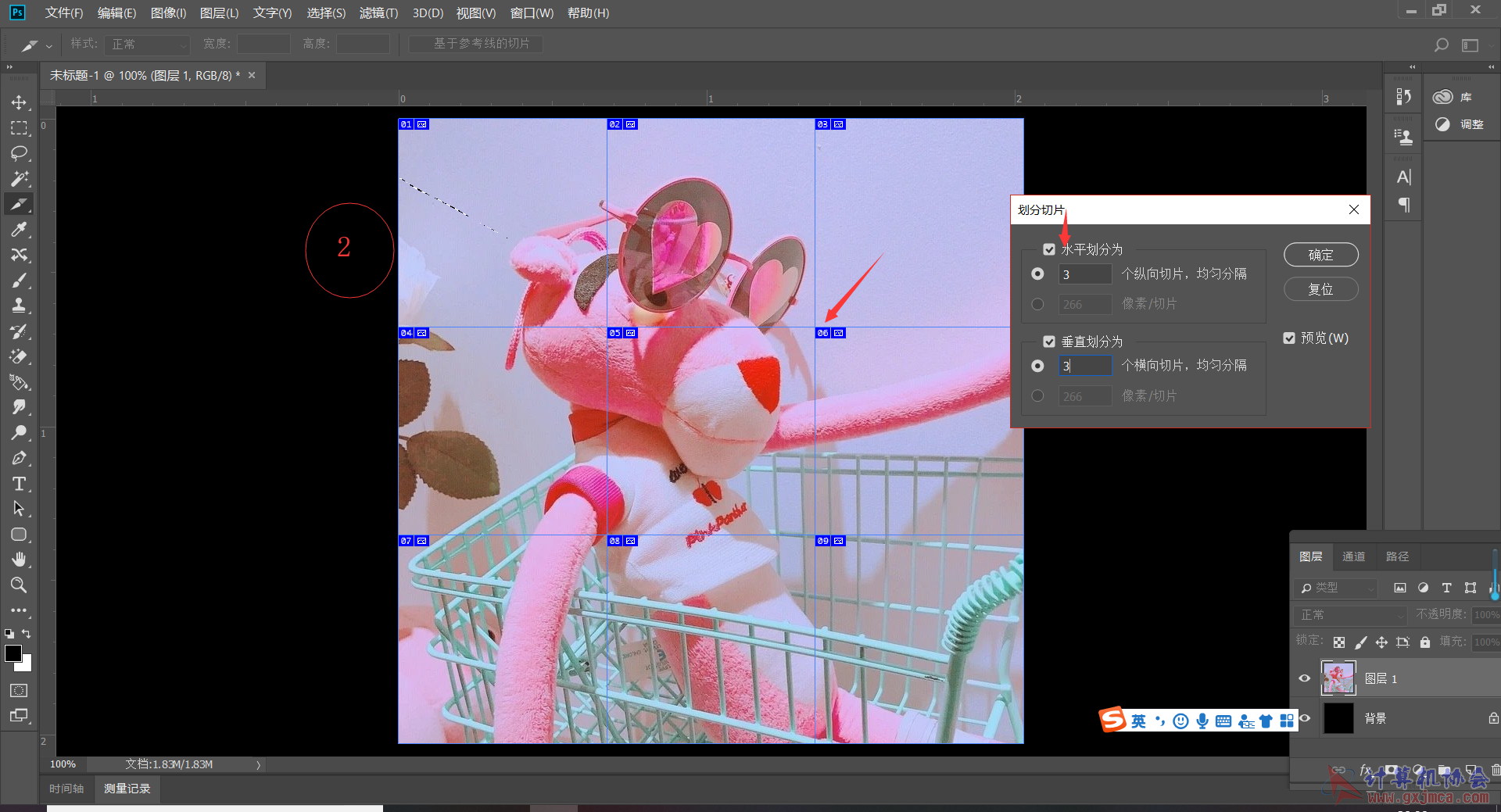Toggle the horizontal divide checkbox
1501x812 pixels.
[1049, 249]
